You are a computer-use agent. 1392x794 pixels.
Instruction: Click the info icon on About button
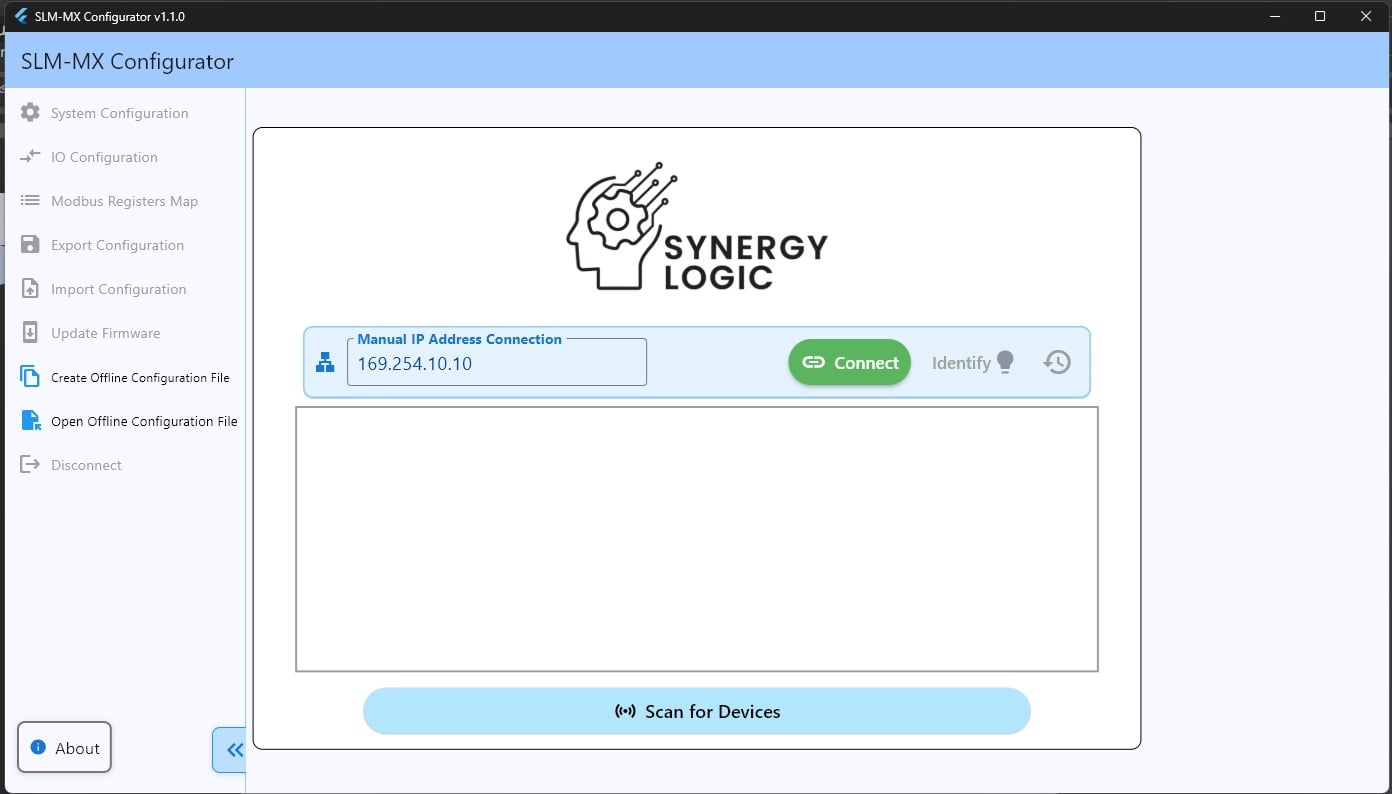point(38,747)
